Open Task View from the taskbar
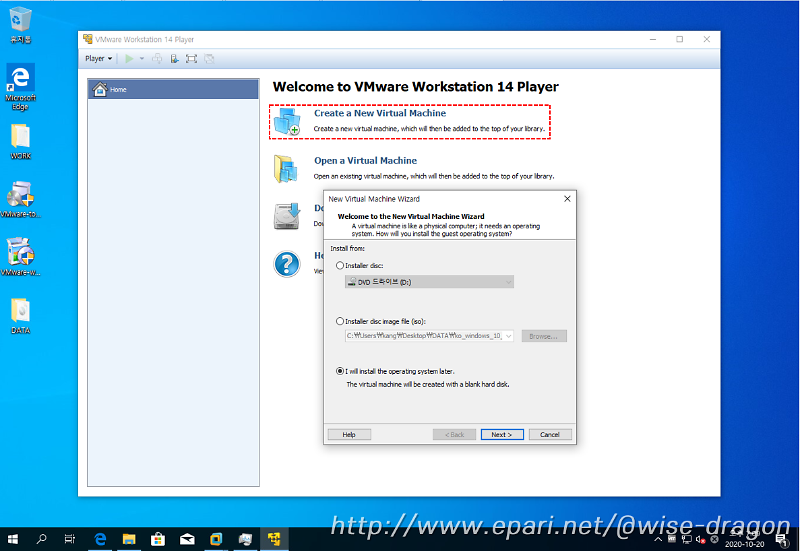Screen dimensions: 800x551 (70, 539)
